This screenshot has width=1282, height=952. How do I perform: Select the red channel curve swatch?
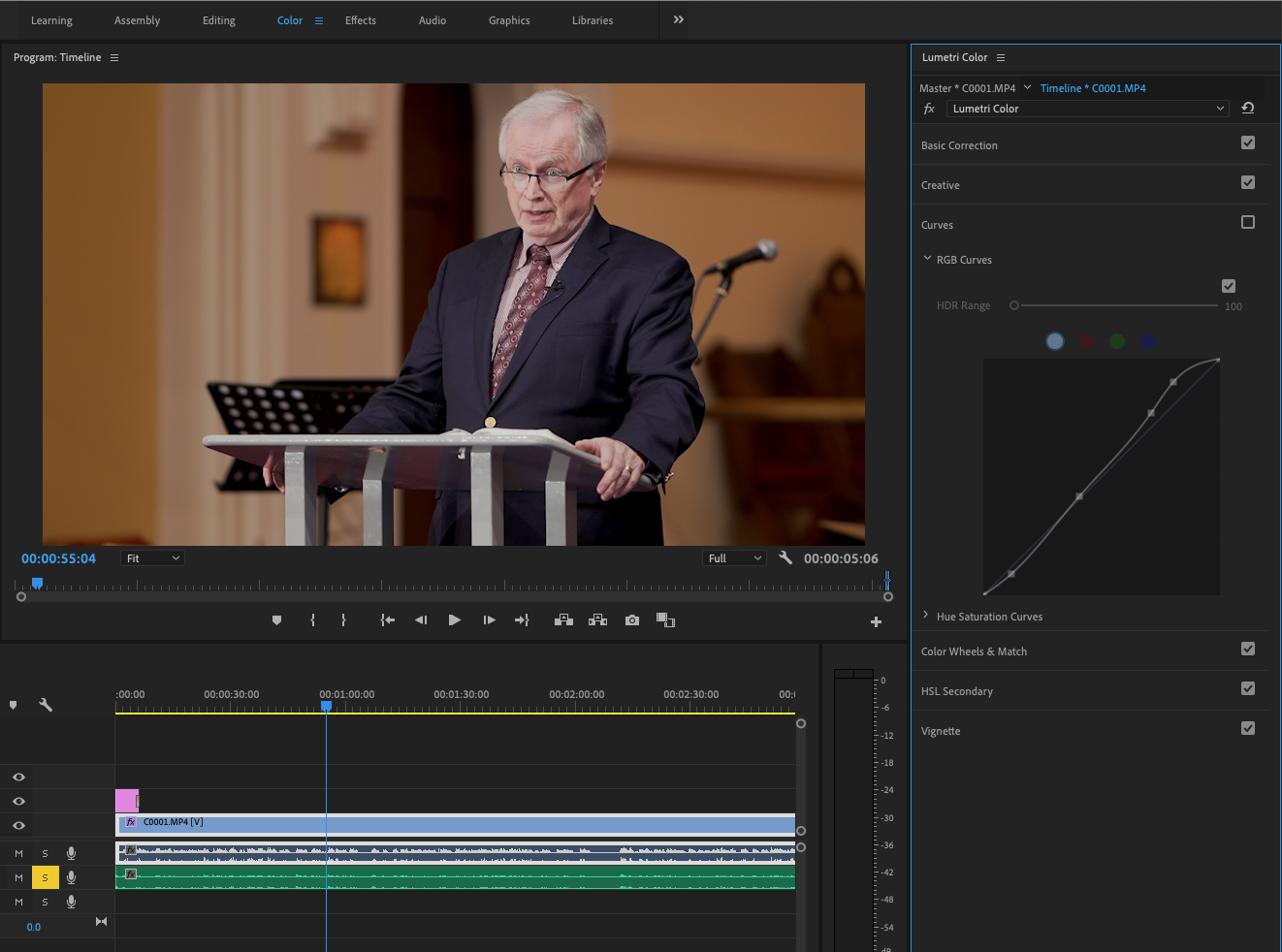click(x=1086, y=341)
